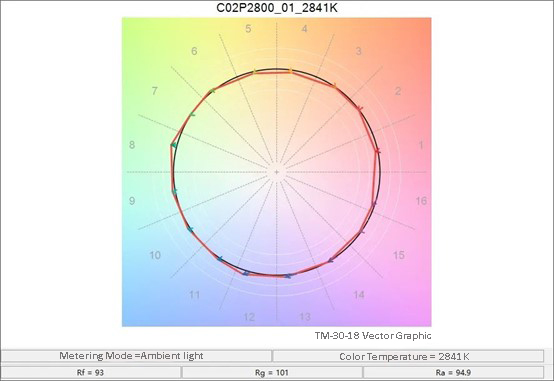The image size is (554, 381).
Task: Click the C02P2800_01_2841K chart title
Action: 277,8
